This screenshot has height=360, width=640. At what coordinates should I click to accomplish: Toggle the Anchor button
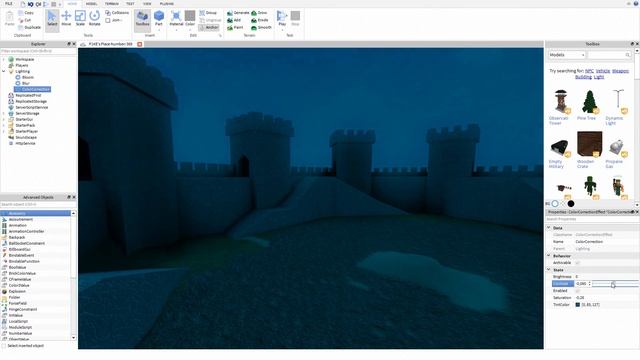click(x=209, y=27)
